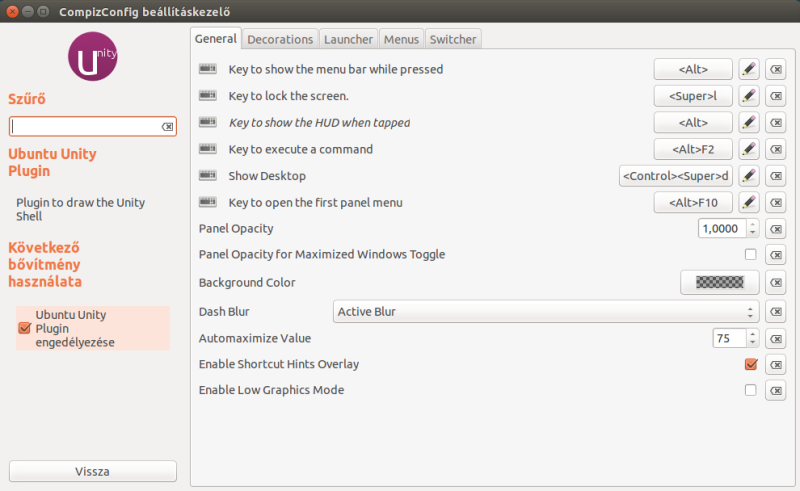Click into the Panel Opacity value field

tap(722, 229)
